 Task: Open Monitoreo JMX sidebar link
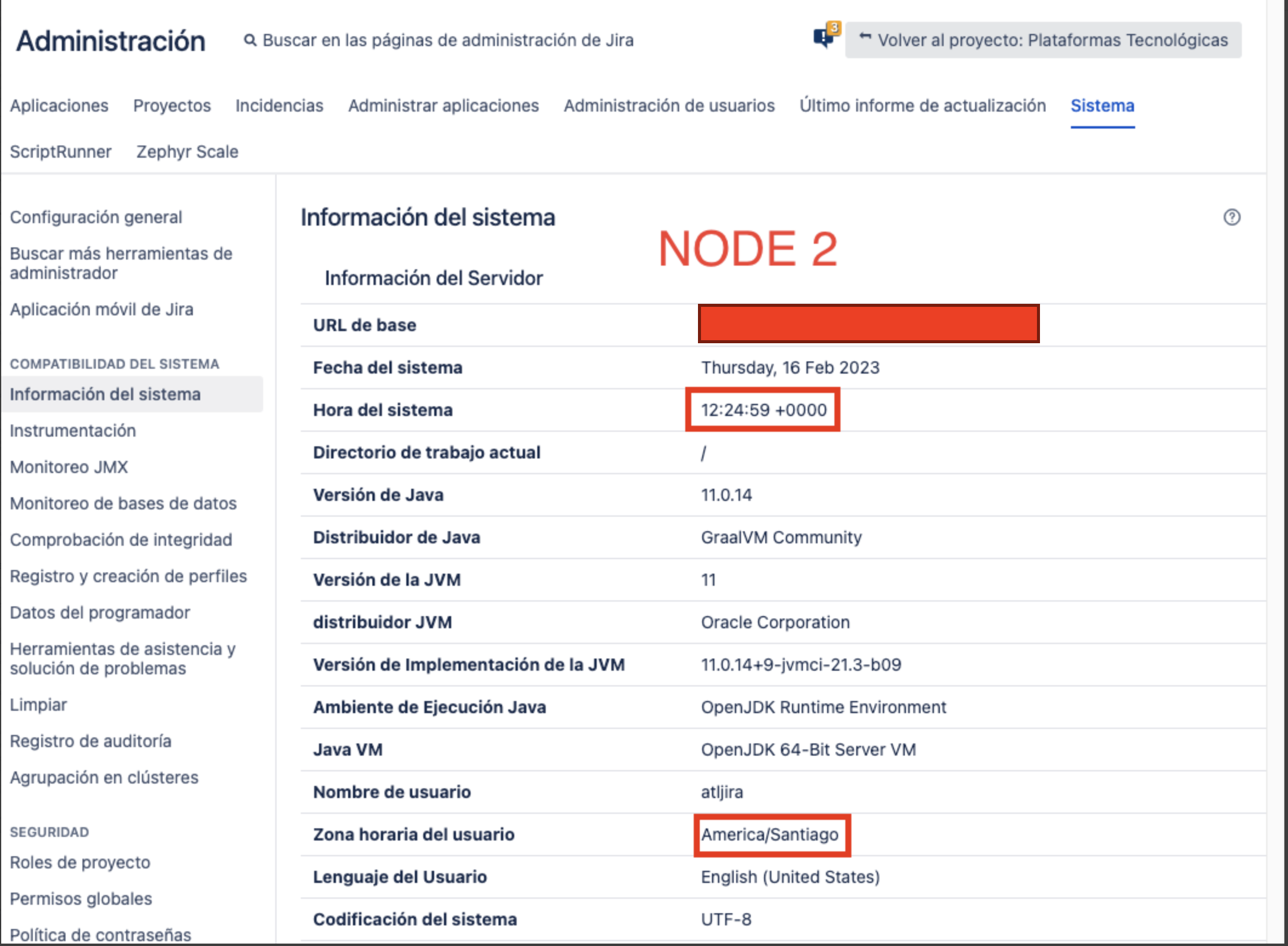(69, 467)
